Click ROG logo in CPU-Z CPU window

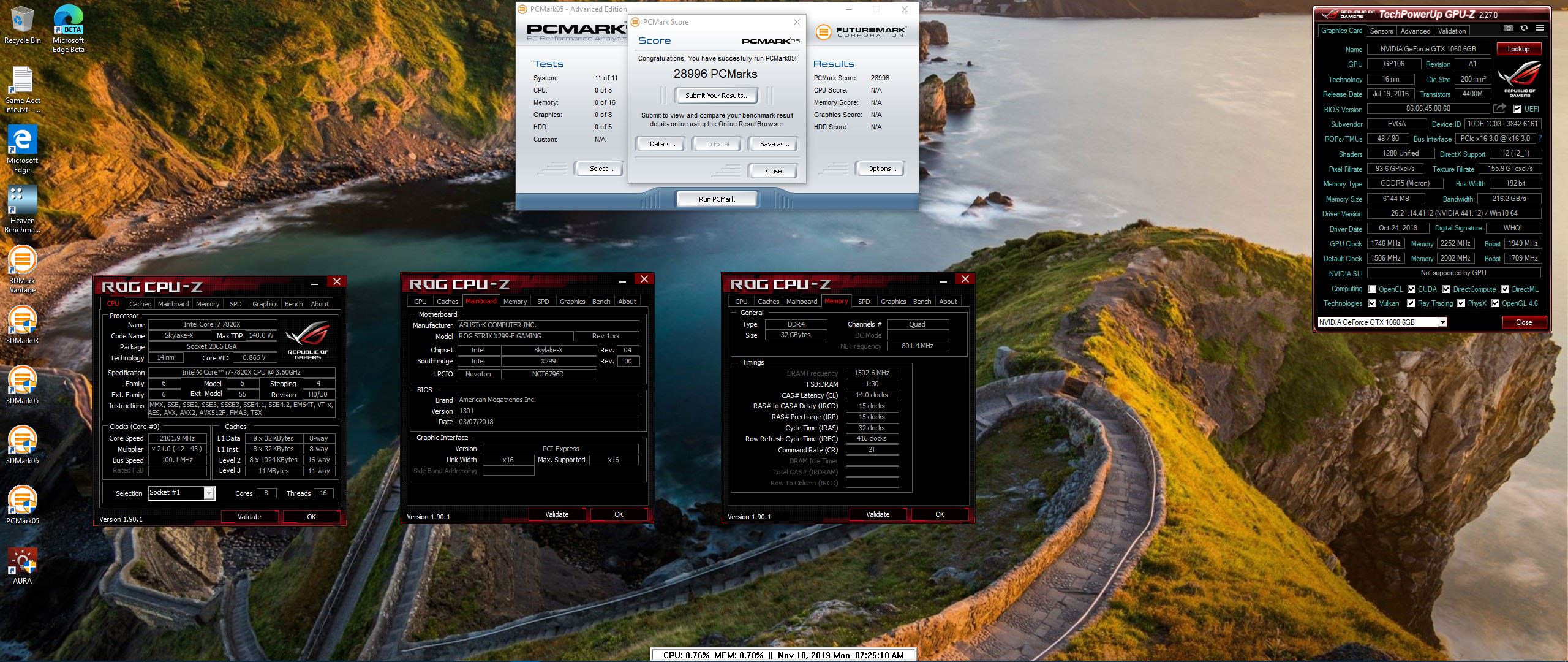pos(307,340)
